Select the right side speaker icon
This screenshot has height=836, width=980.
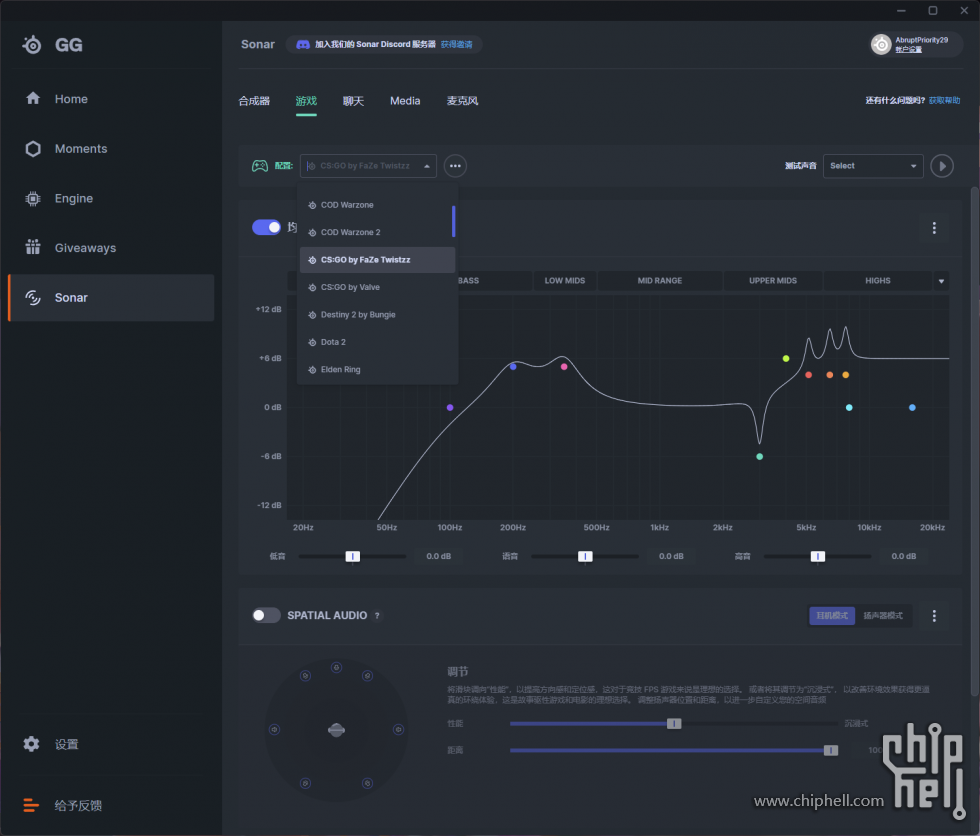[x=398, y=729]
